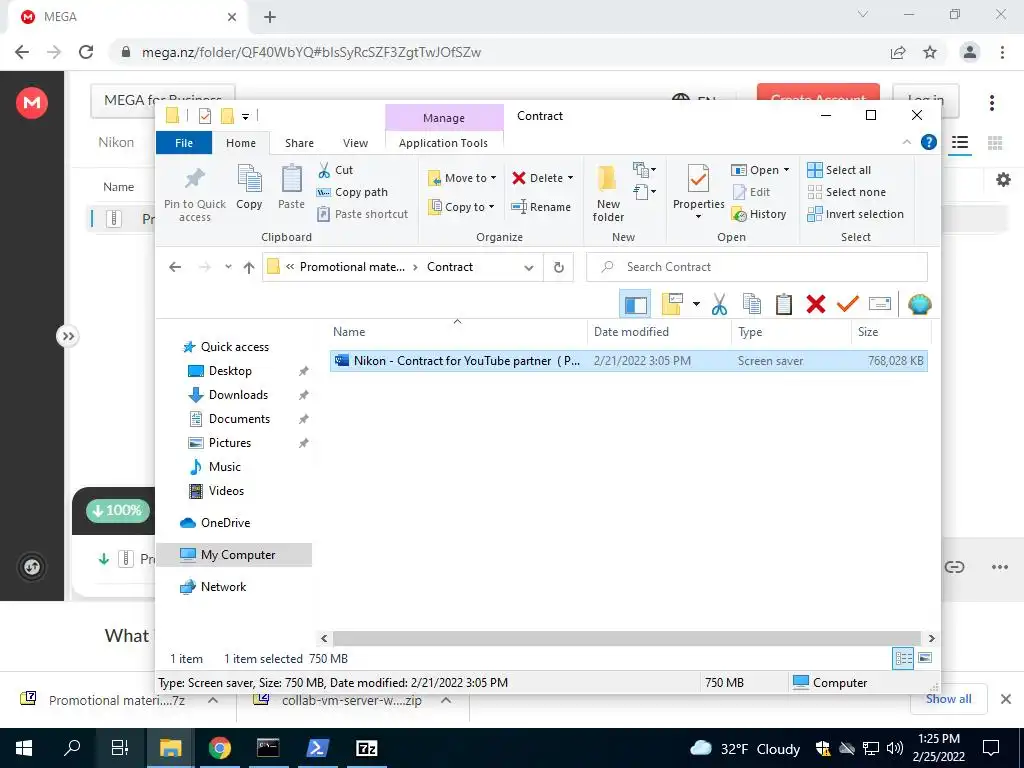Click the blue shell icon in lower toolbar
1024x768 pixels.
920,304
